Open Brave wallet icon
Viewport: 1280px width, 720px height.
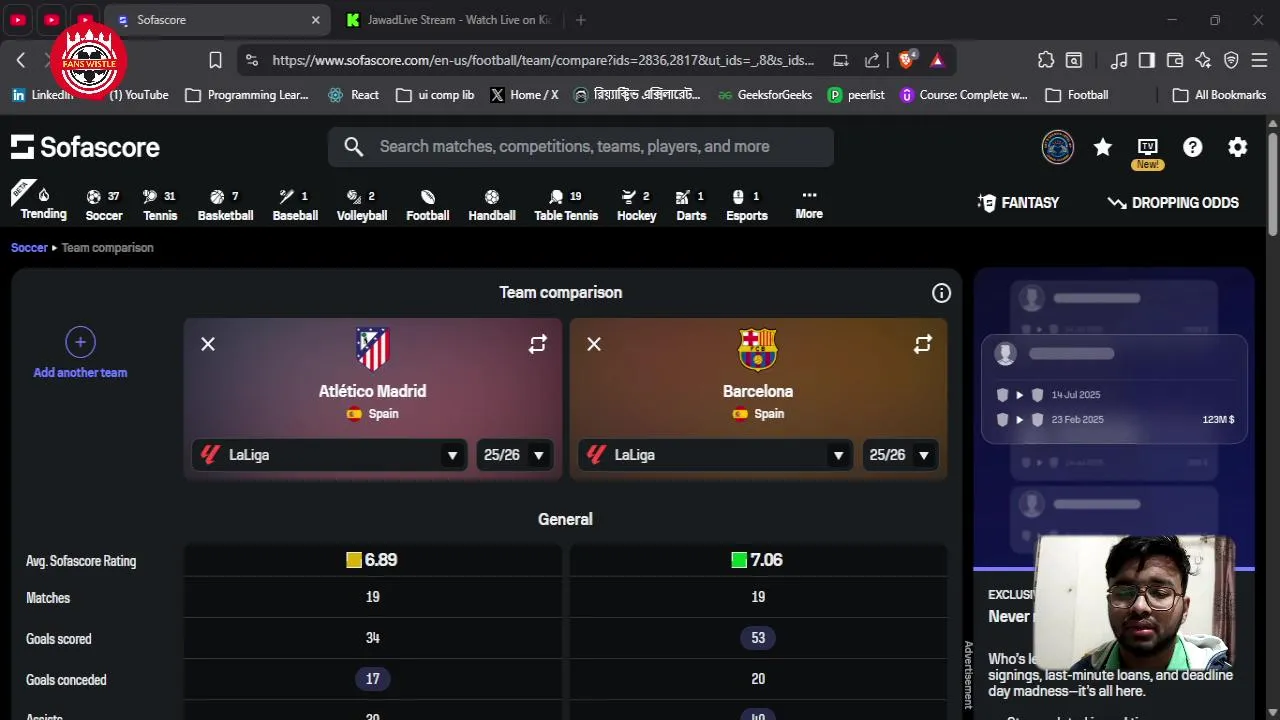[1175, 60]
